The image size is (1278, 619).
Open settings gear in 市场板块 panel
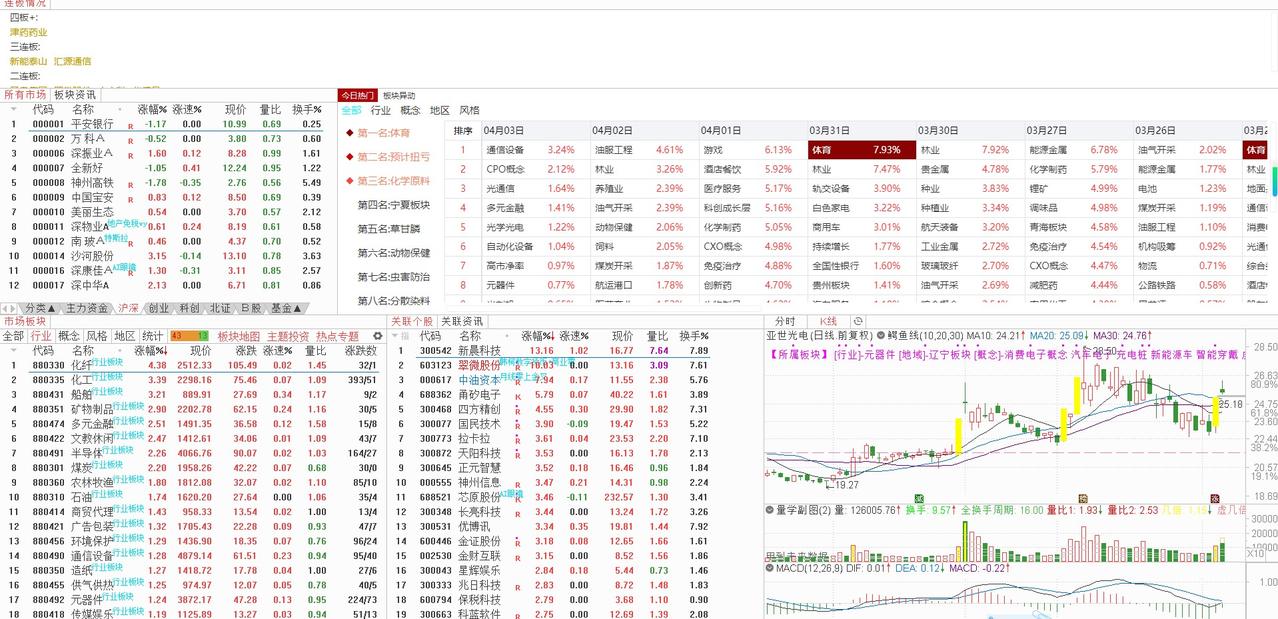(x=376, y=337)
